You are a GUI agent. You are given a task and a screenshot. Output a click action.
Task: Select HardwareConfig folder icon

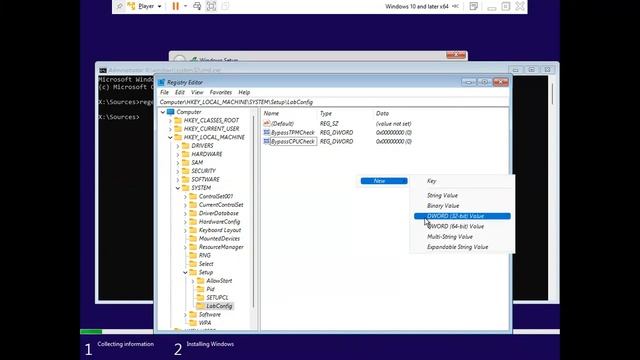point(193,222)
